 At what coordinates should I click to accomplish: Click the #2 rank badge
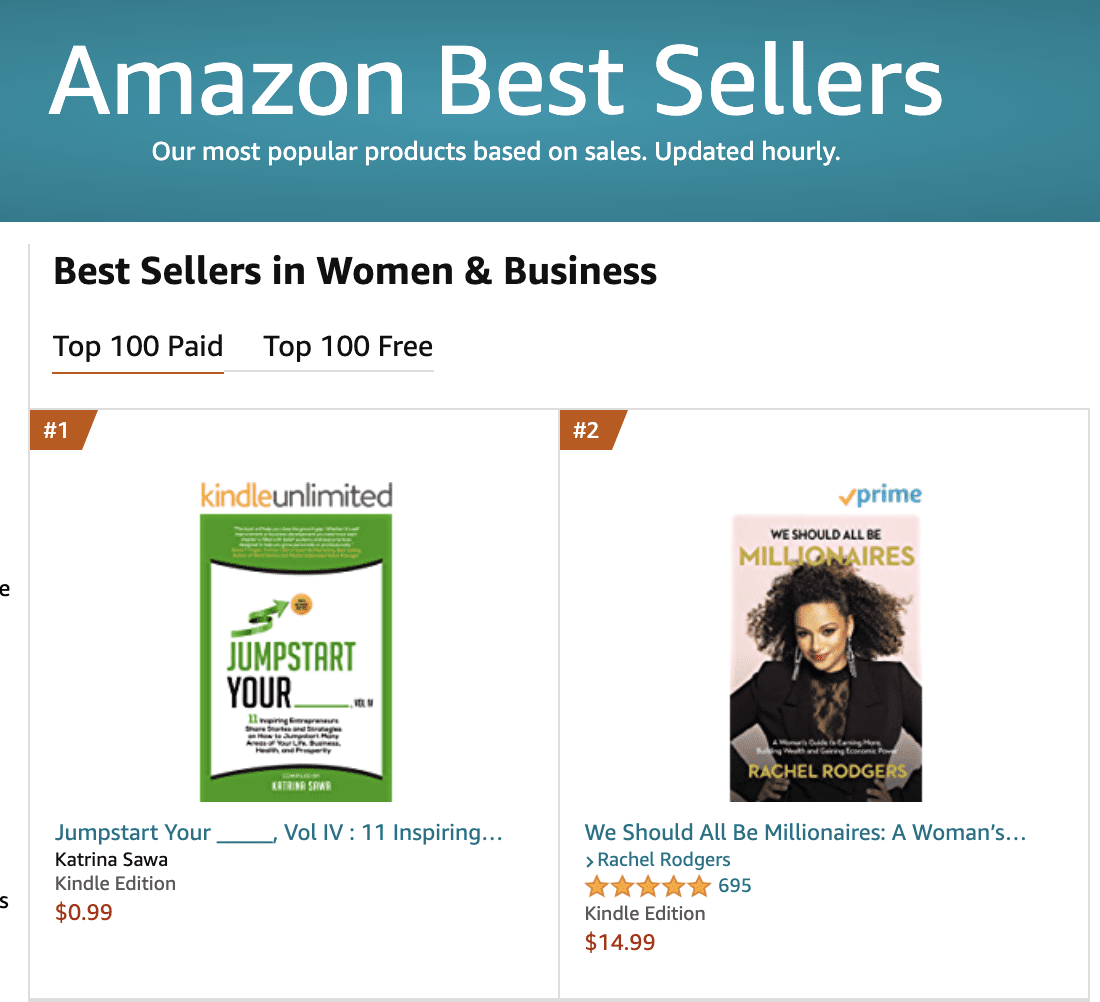[x=587, y=431]
